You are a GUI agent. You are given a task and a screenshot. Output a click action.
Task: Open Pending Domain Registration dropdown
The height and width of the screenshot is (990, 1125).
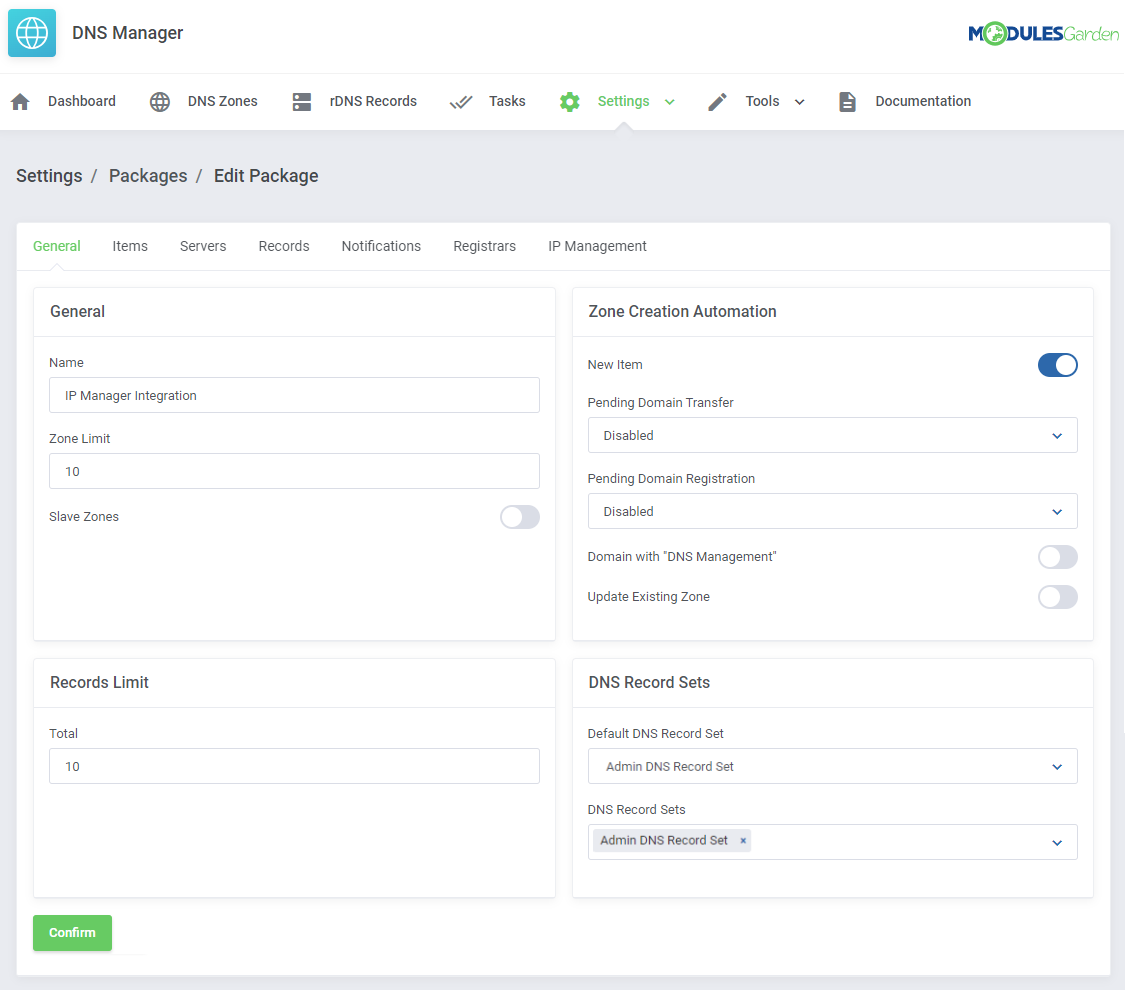832,512
